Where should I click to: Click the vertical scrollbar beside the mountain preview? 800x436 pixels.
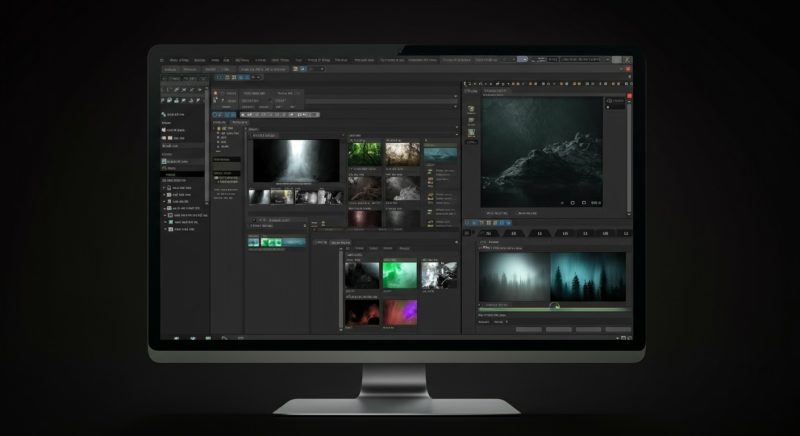[x=629, y=156]
